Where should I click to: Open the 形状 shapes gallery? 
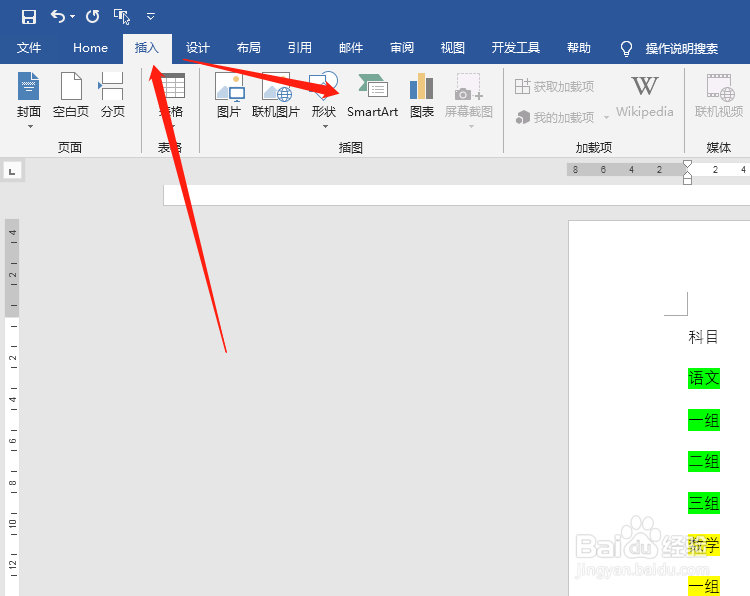324,95
